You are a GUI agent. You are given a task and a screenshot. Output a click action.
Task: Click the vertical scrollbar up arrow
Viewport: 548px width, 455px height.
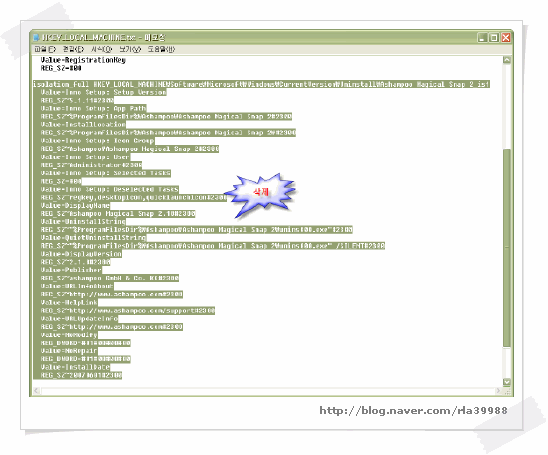pos(507,60)
